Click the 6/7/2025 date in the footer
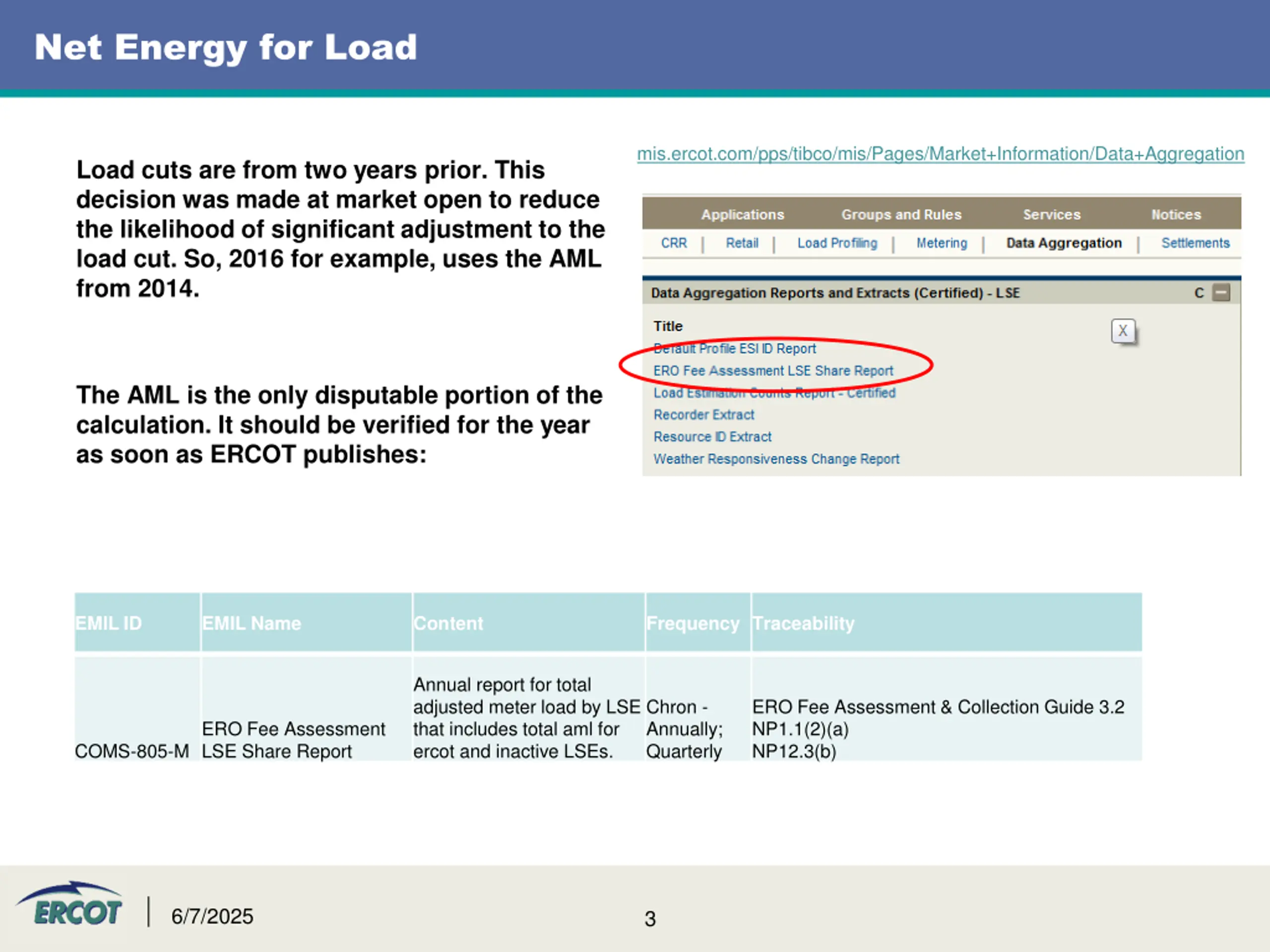Image resolution: width=1270 pixels, height=952 pixels. click(212, 916)
